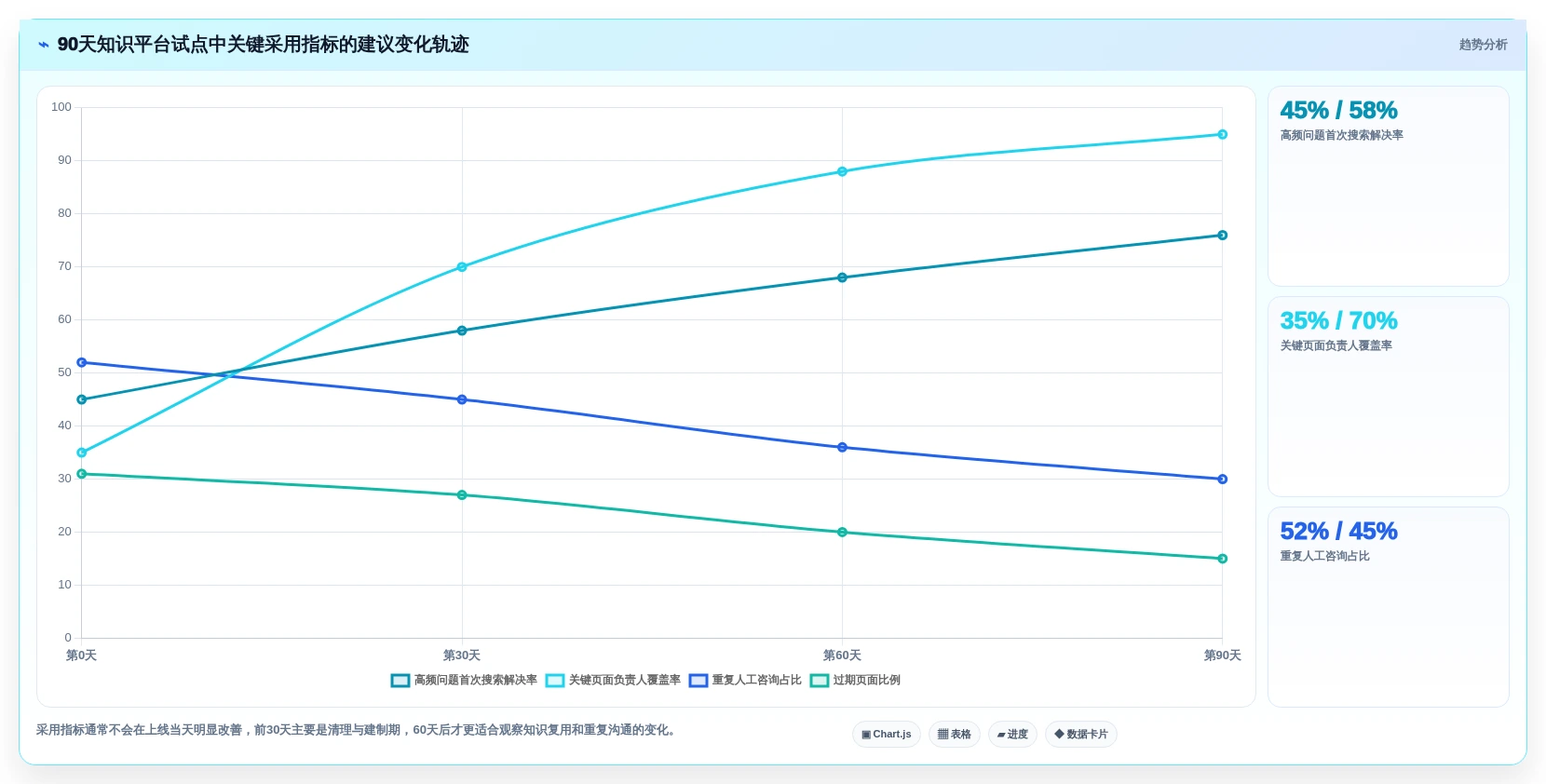Image resolution: width=1546 pixels, height=784 pixels.
Task: Click the 关键页面负责人覆盖率 point at 第0天
Action: (82, 453)
